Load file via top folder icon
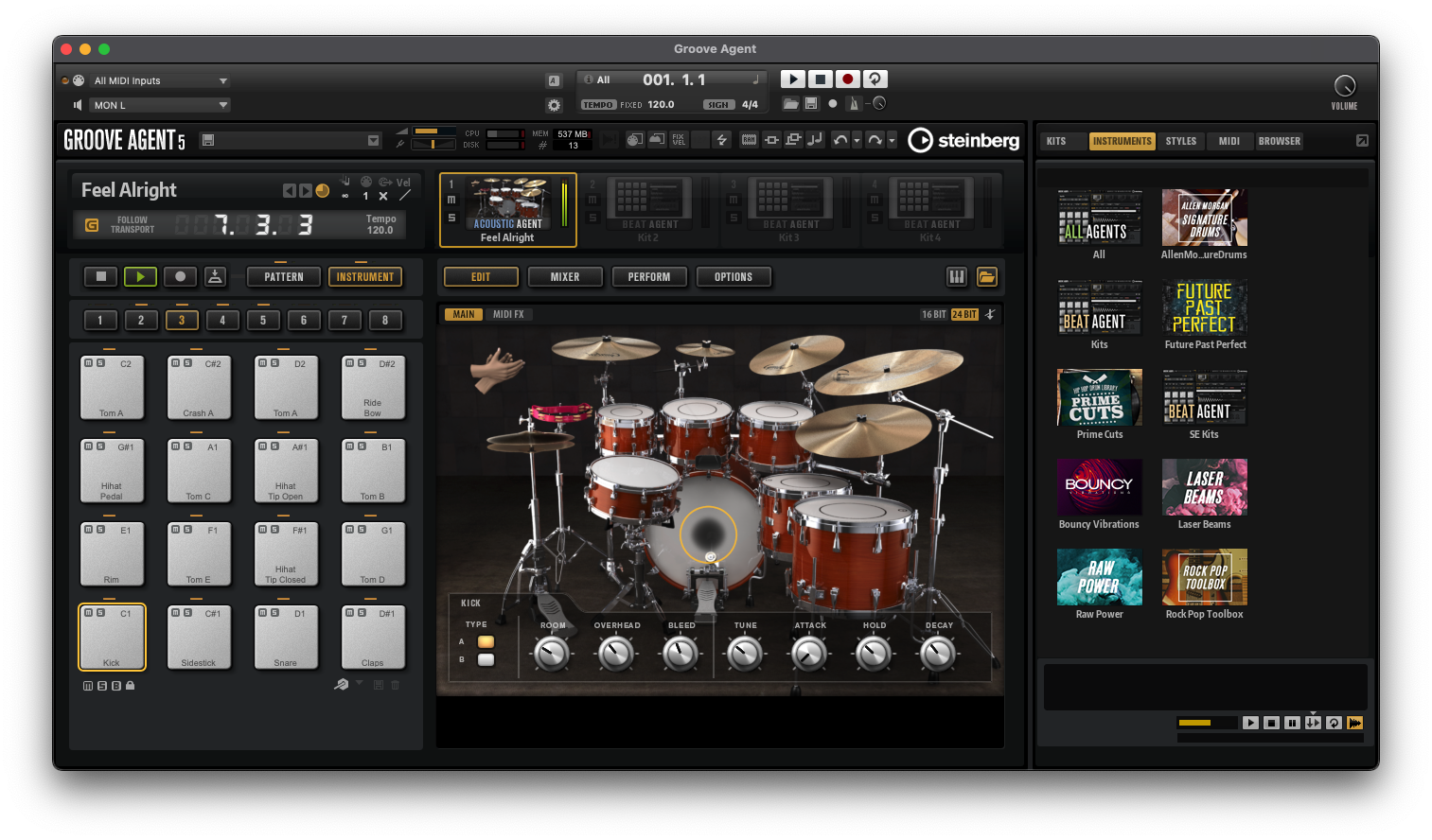 [790, 104]
